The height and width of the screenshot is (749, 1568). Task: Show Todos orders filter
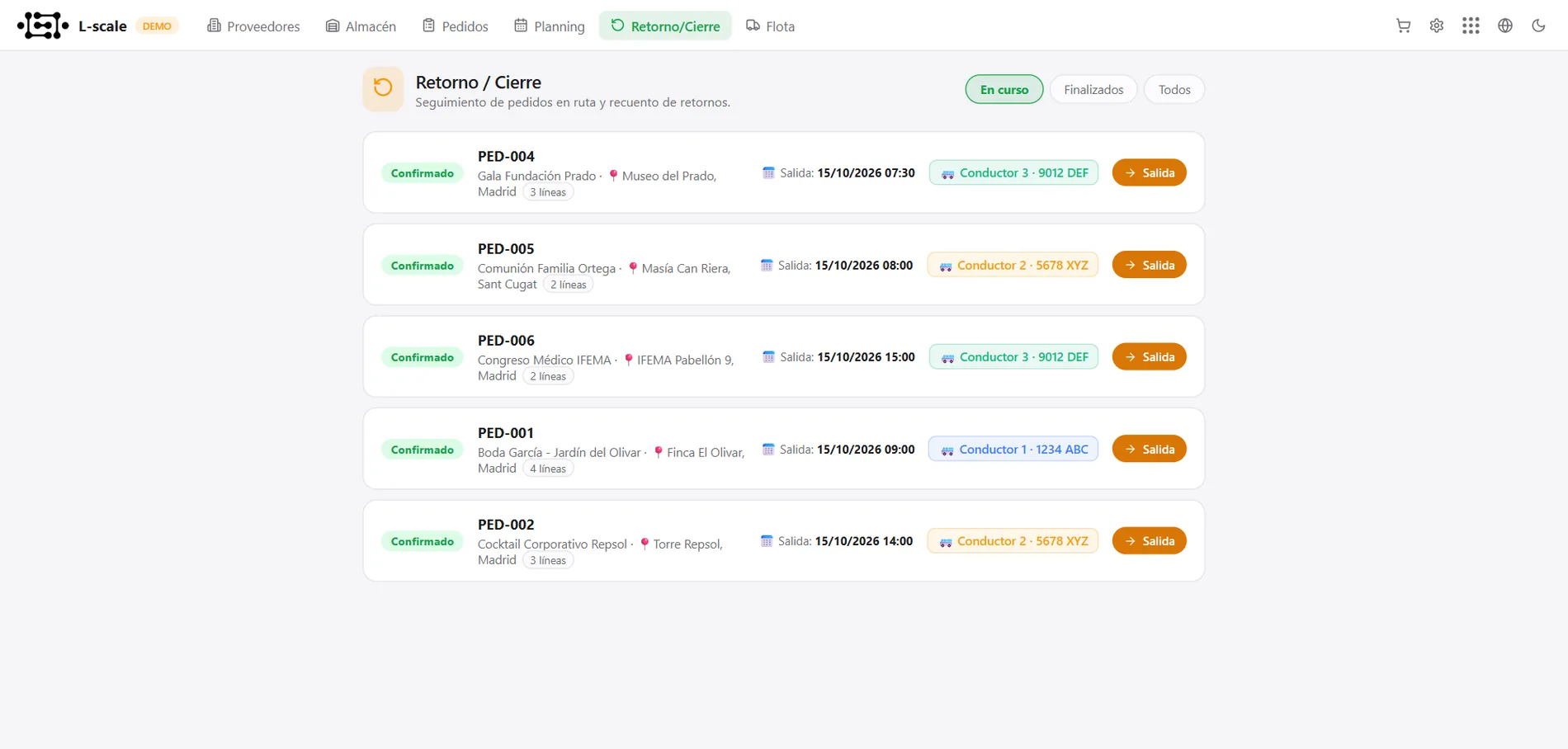1174,89
